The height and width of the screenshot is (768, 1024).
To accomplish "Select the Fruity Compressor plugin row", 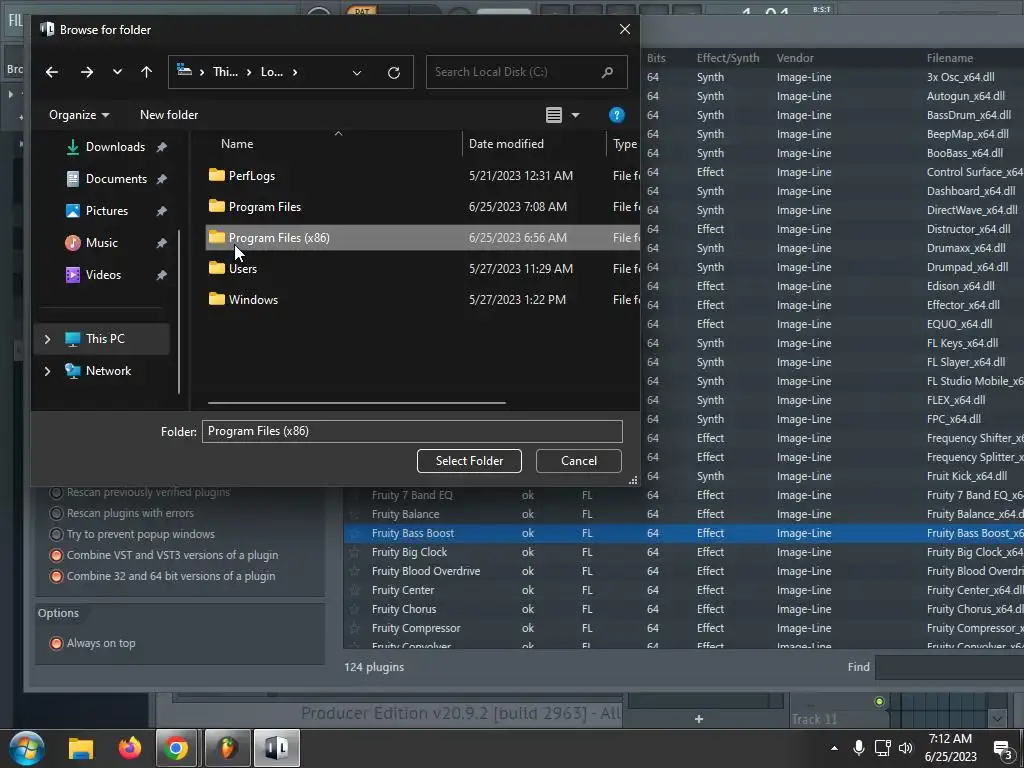I will click(x=684, y=628).
